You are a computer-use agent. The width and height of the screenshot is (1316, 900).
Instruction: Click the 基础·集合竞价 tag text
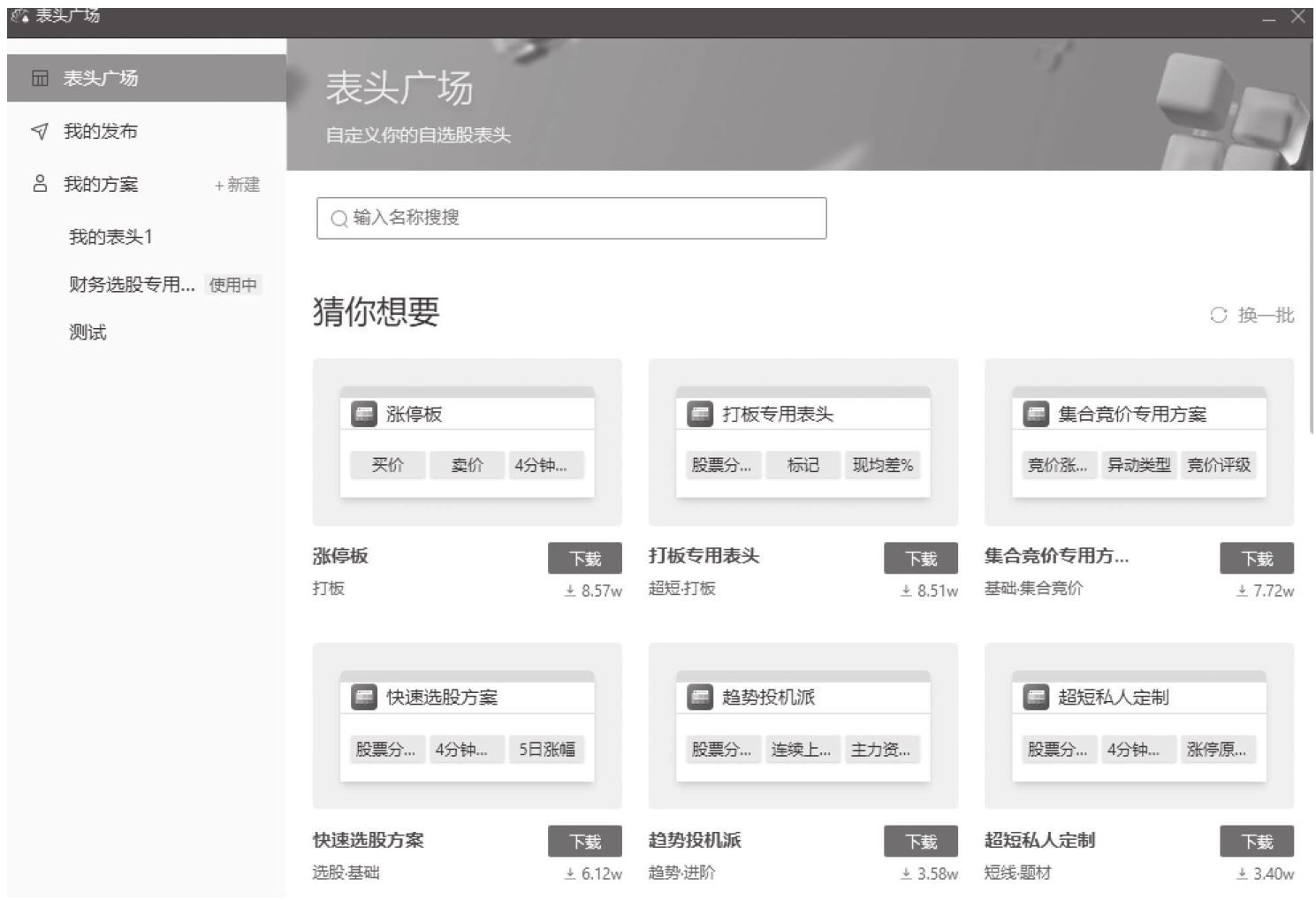coord(1034,589)
